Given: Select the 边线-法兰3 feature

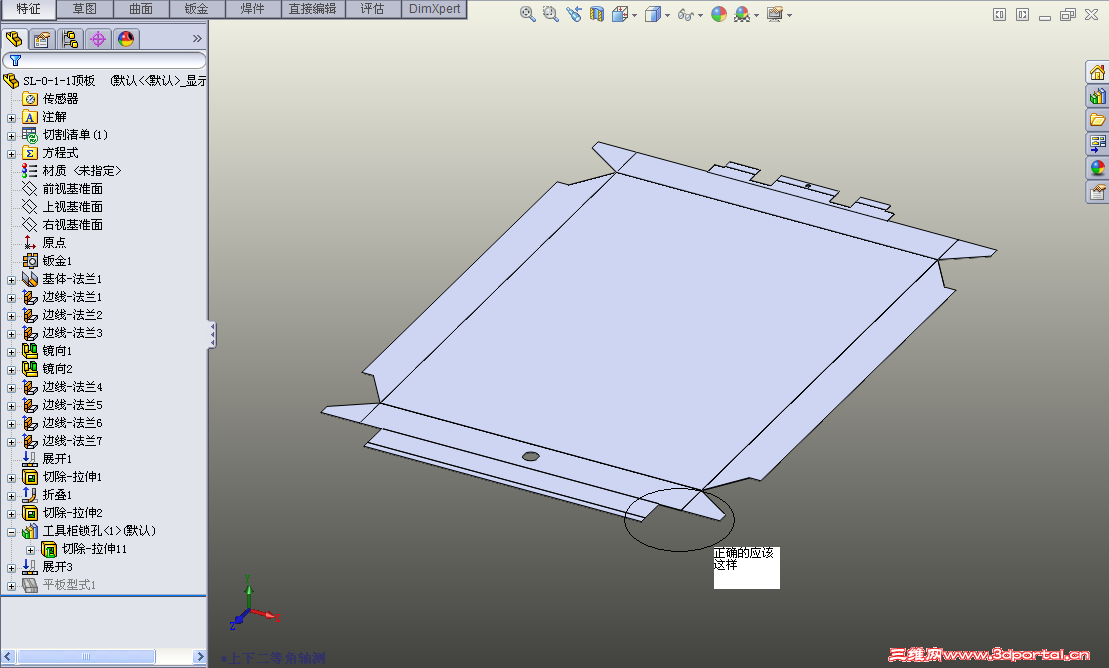Looking at the screenshot, I should (x=72, y=333).
